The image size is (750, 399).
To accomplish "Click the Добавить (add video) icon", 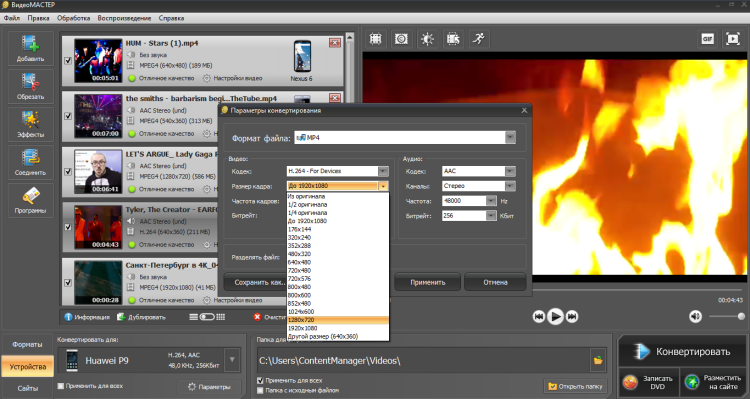I will pyautogui.click(x=30, y=48).
